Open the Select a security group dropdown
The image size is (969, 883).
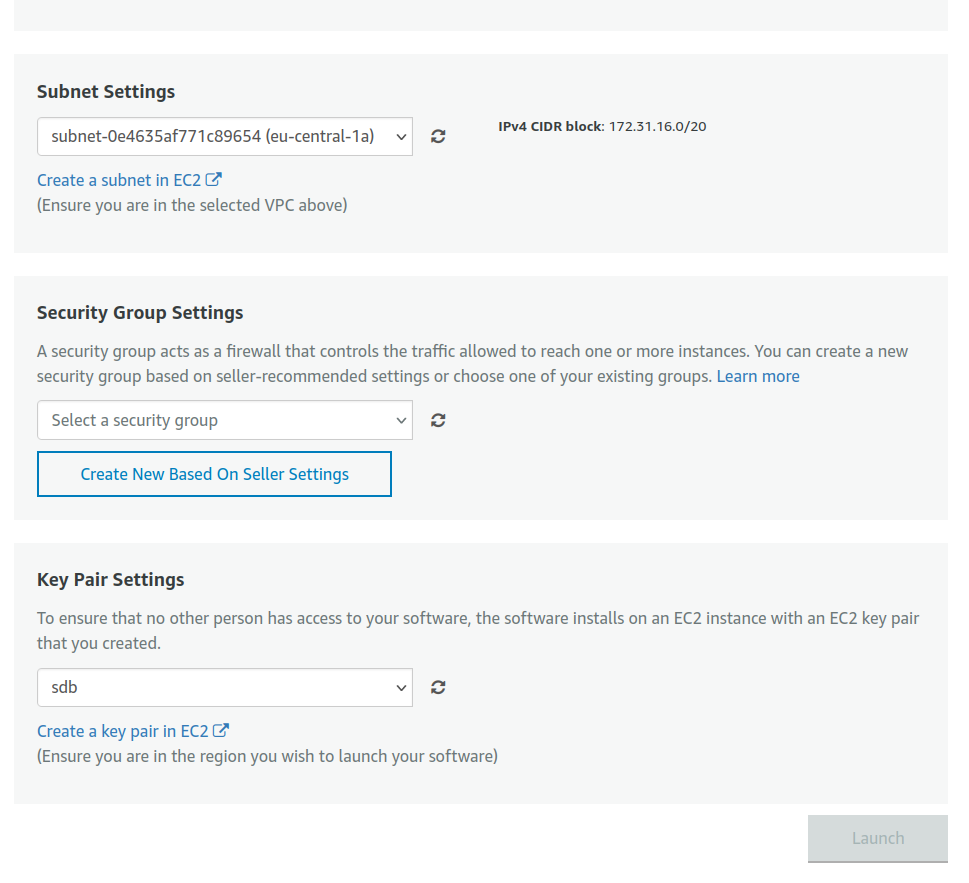(x=224, y=421)
